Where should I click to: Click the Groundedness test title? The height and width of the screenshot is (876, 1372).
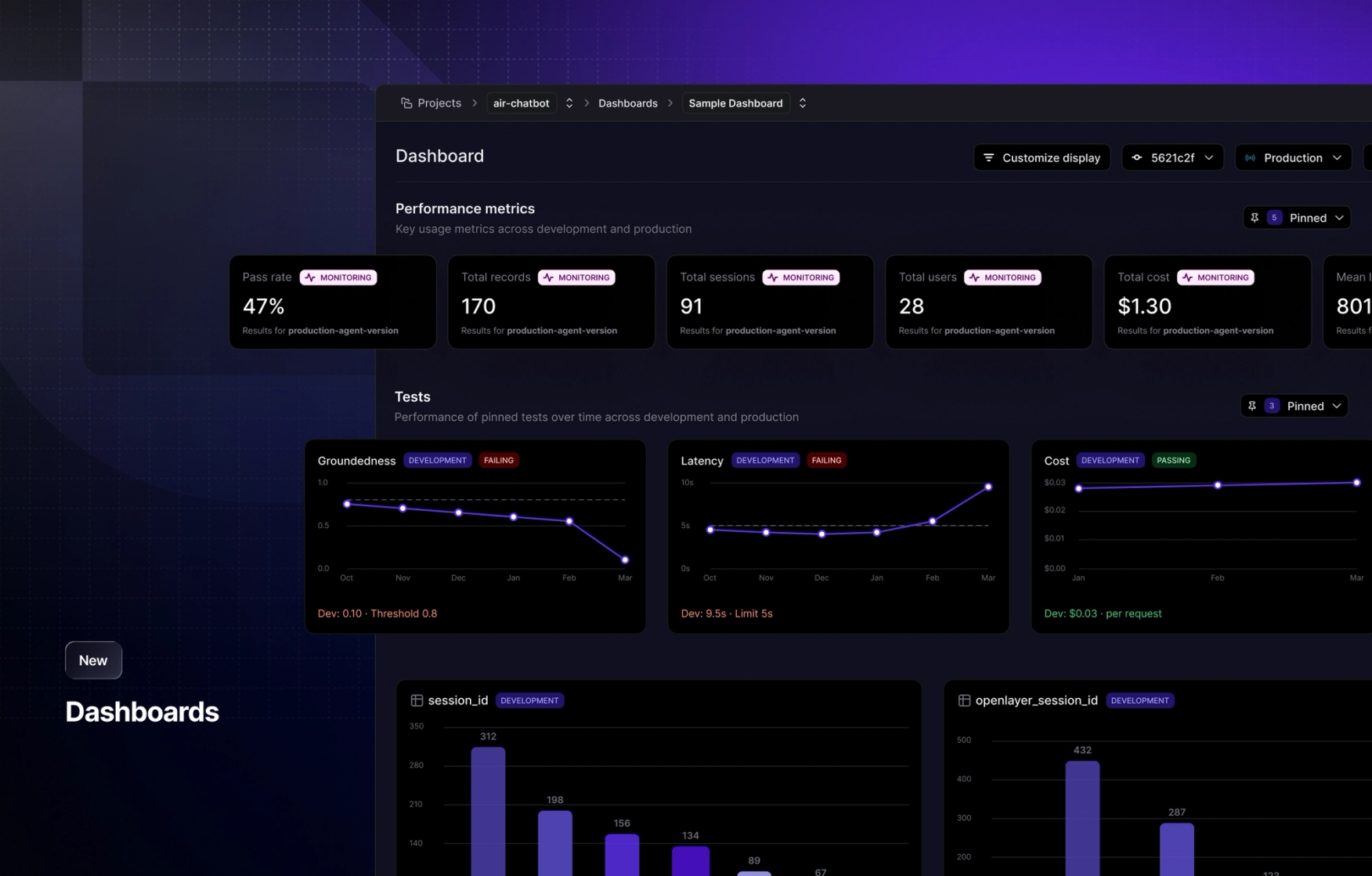[356, 461]
